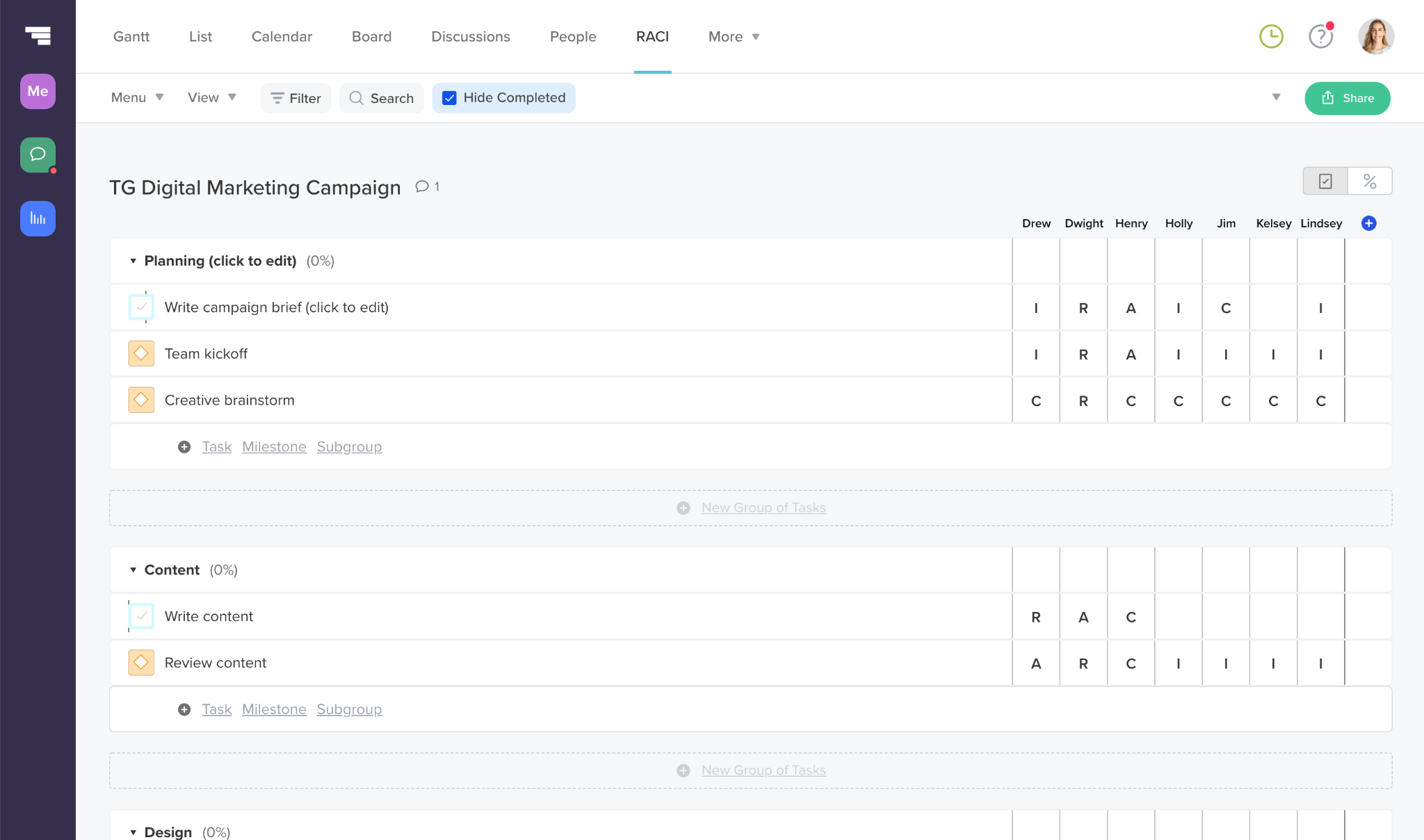Image resolution: width=1424 pixels, height=840 pixels.
Task: Open project comments bubble icon
Action: [422, 186]
